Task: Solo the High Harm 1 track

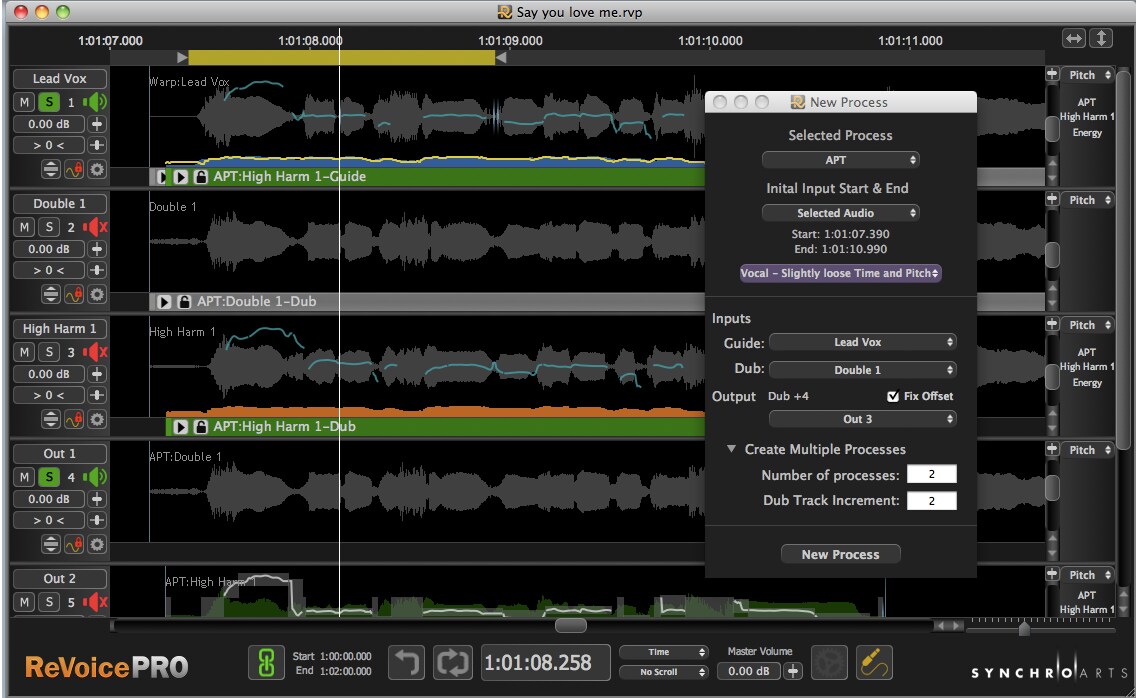Action: click(x=49, y=352)
